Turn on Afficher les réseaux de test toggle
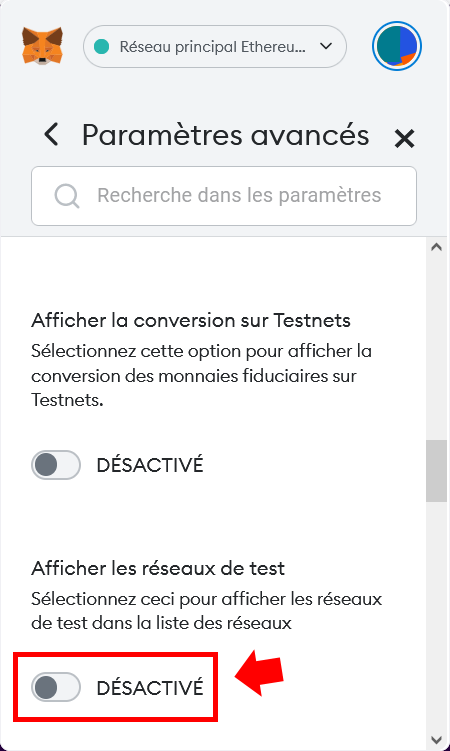This screenshot has width=450, height=751. pyautogui.click(x=56, y=687)
